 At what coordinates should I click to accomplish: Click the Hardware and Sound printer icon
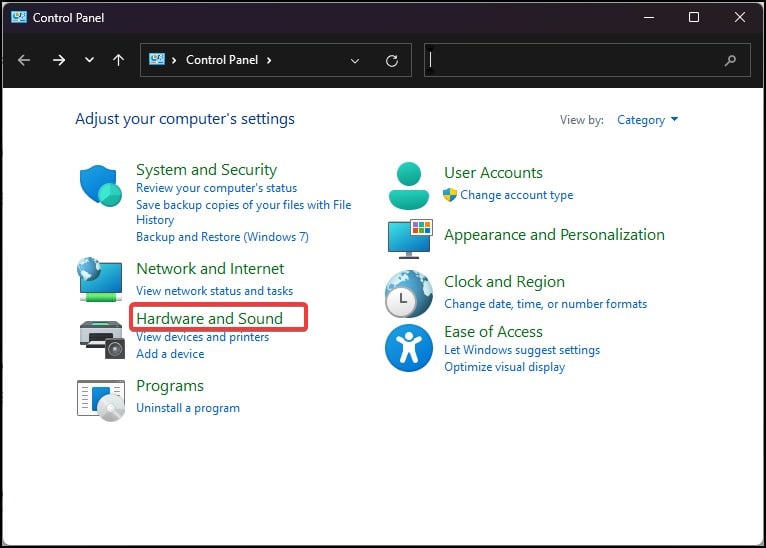coord(102,339)
